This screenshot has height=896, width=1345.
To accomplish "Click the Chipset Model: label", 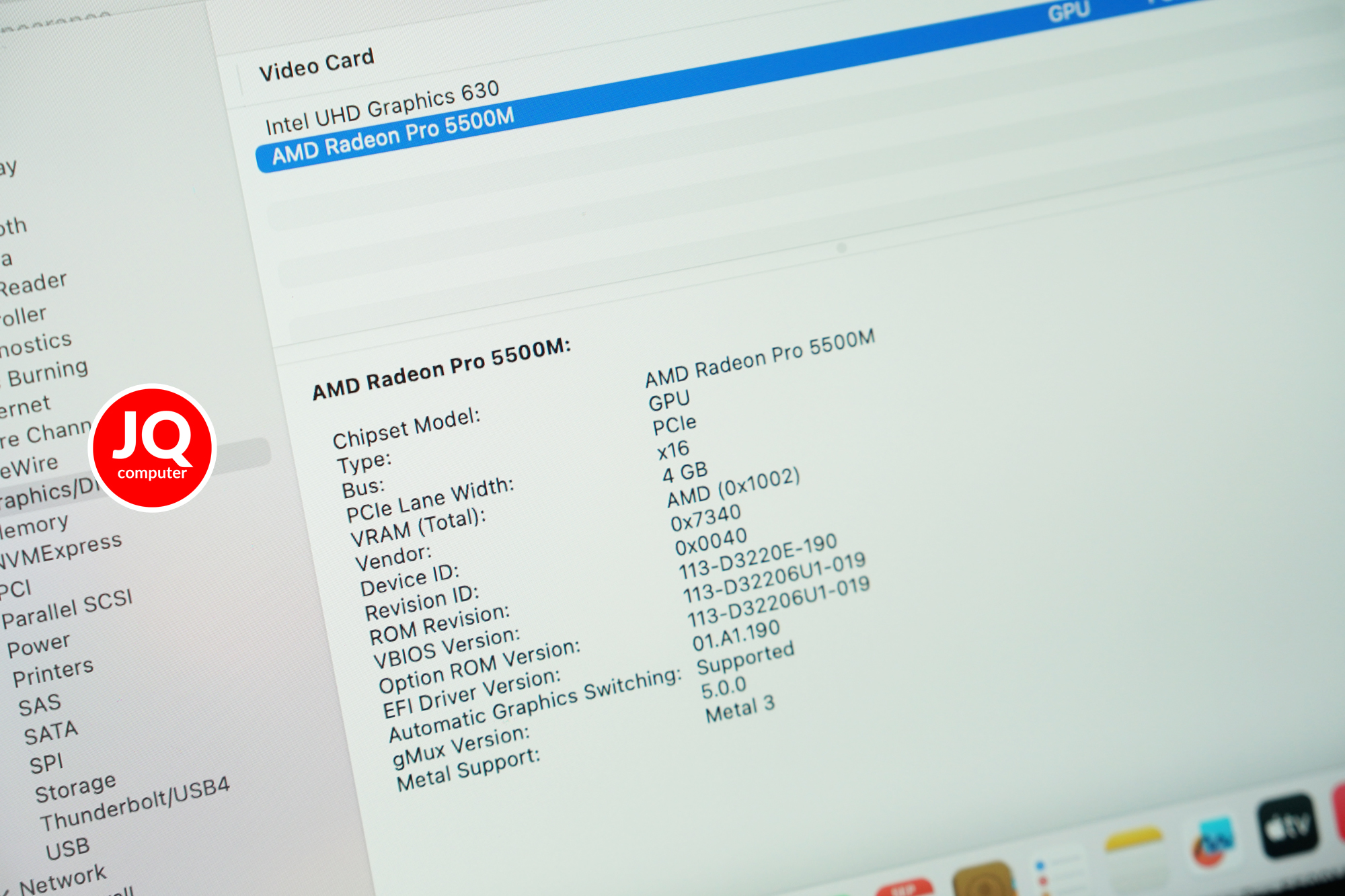I will [x=406, y=428].
